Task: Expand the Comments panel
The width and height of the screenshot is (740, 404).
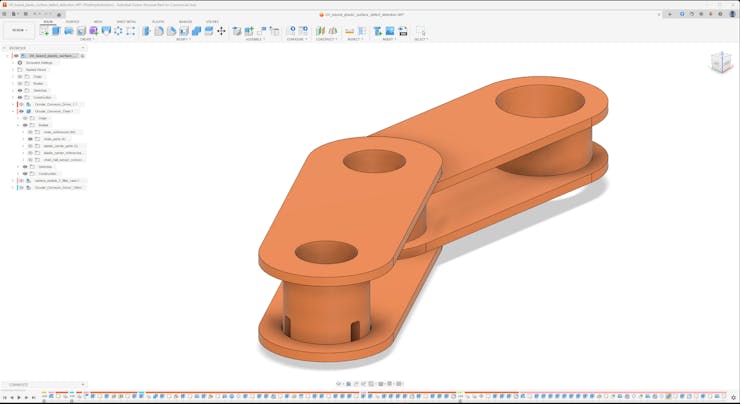Action: (x=82, y=385)
